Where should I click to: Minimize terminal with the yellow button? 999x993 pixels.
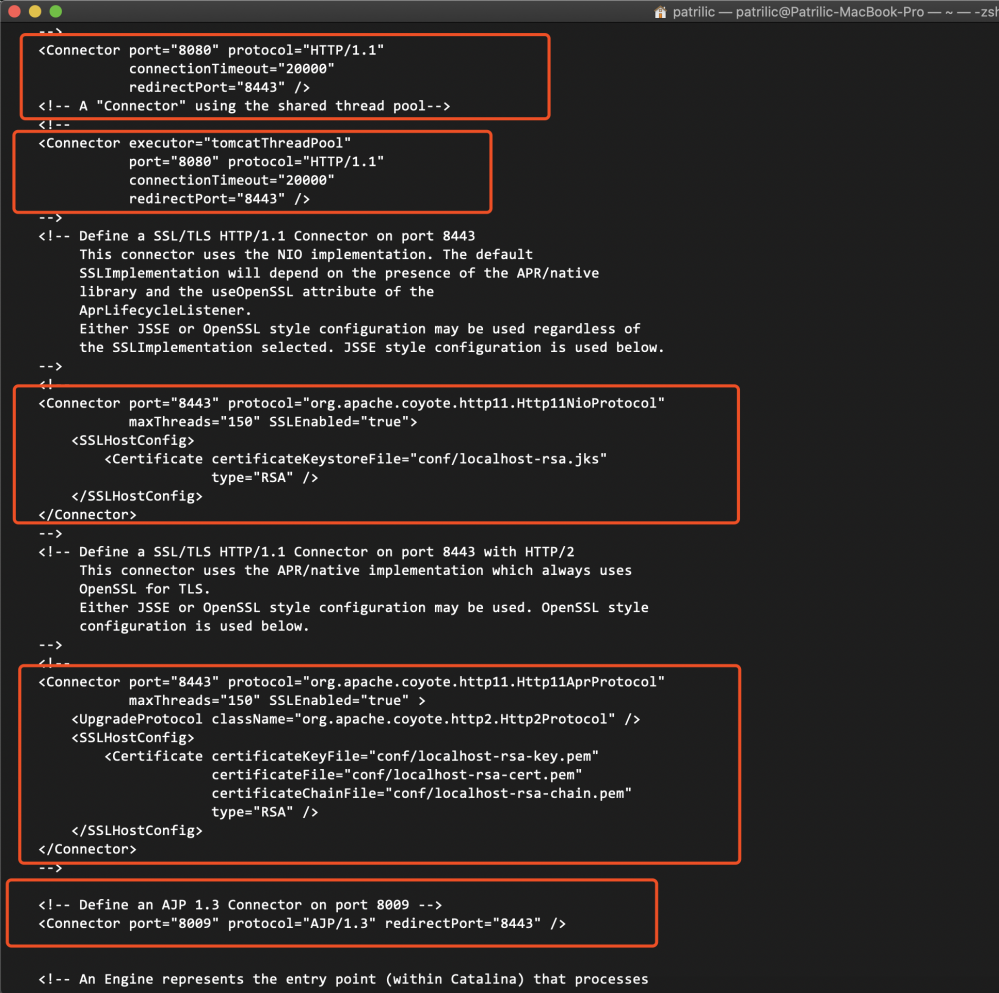coord(35,11)
